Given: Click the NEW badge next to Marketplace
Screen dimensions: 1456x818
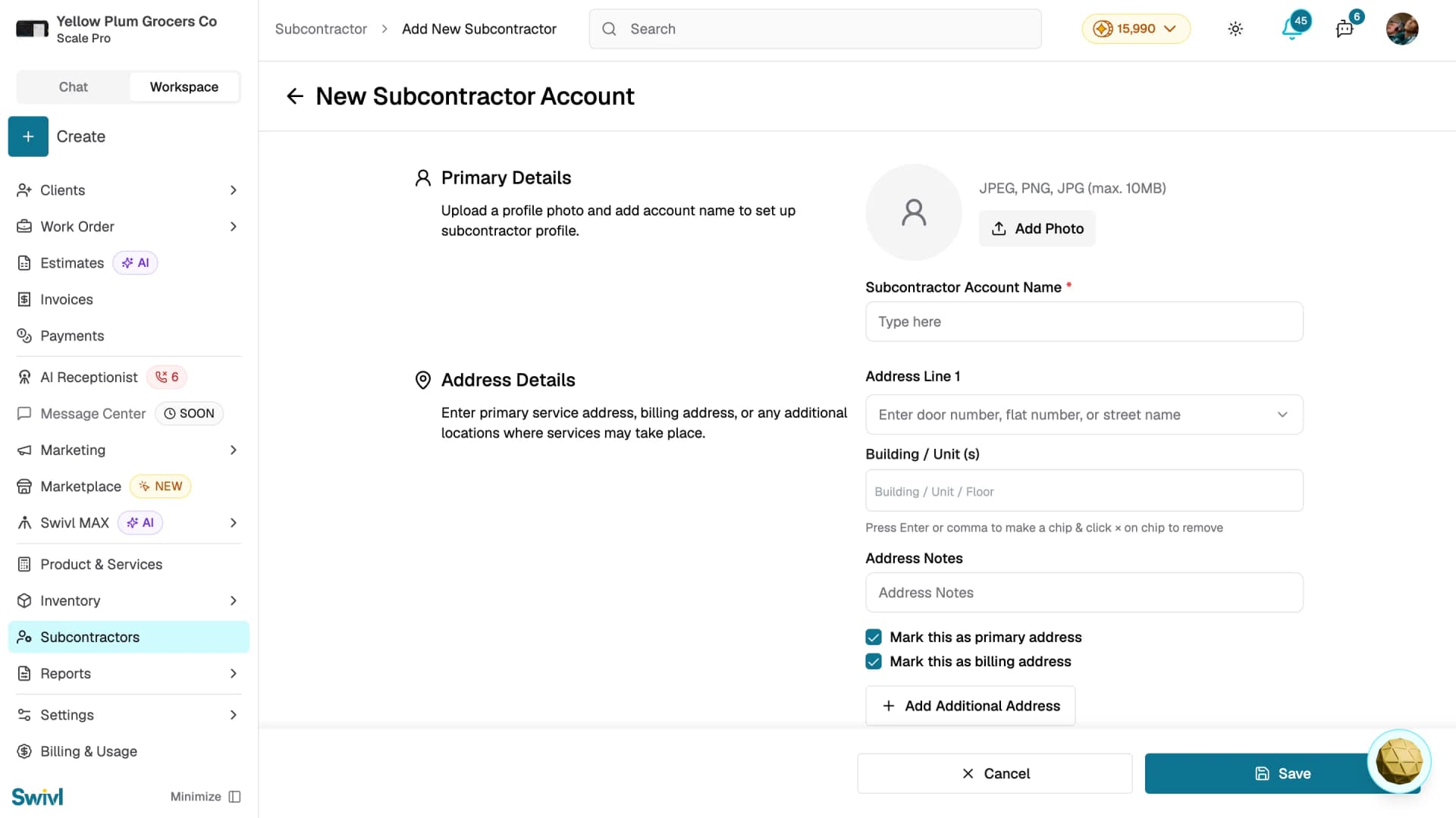Looking at the screenshot, I should point(161,487).
